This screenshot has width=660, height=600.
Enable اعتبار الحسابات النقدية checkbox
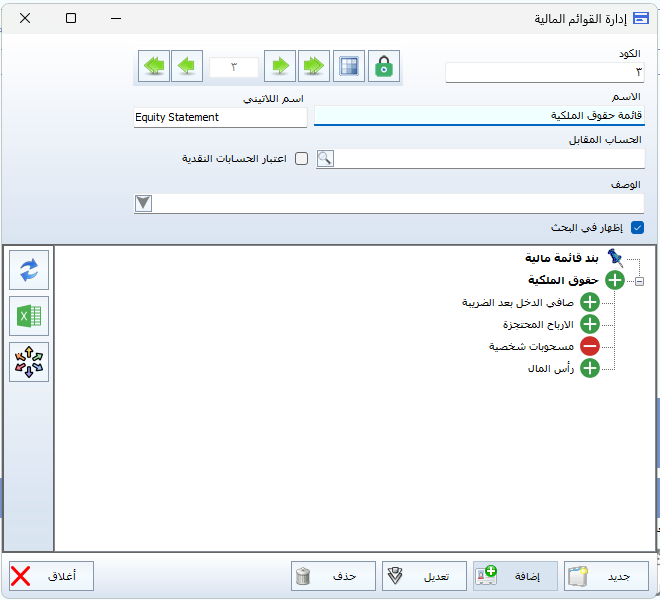point(301,159)
